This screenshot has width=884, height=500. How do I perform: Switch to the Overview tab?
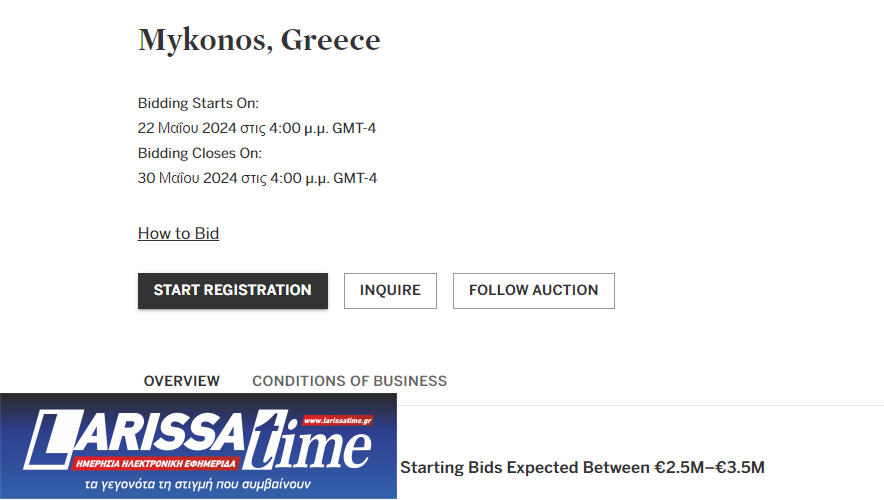[x=181, y=381]
